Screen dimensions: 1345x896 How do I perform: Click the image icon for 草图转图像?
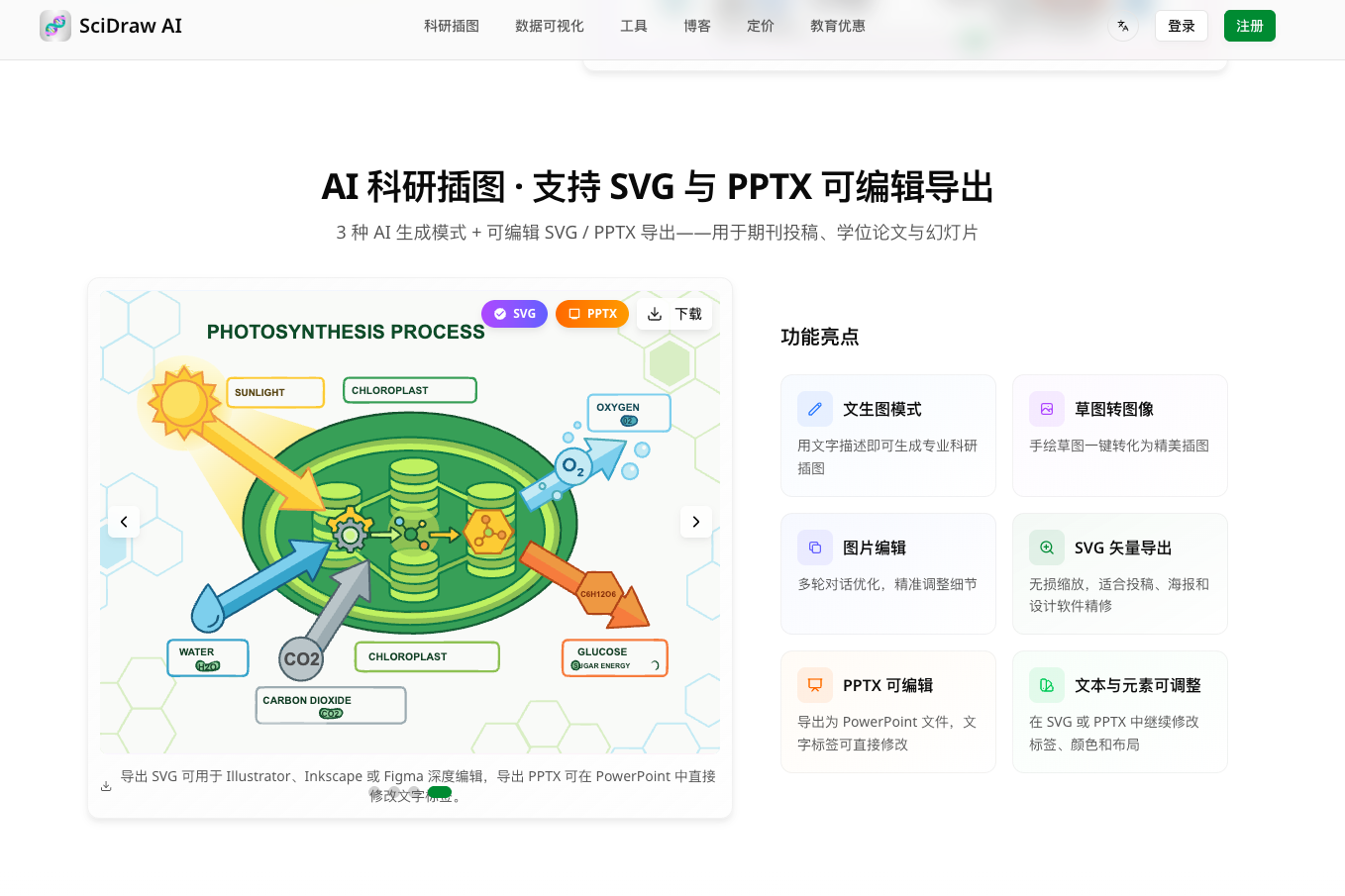(1047, 409)
